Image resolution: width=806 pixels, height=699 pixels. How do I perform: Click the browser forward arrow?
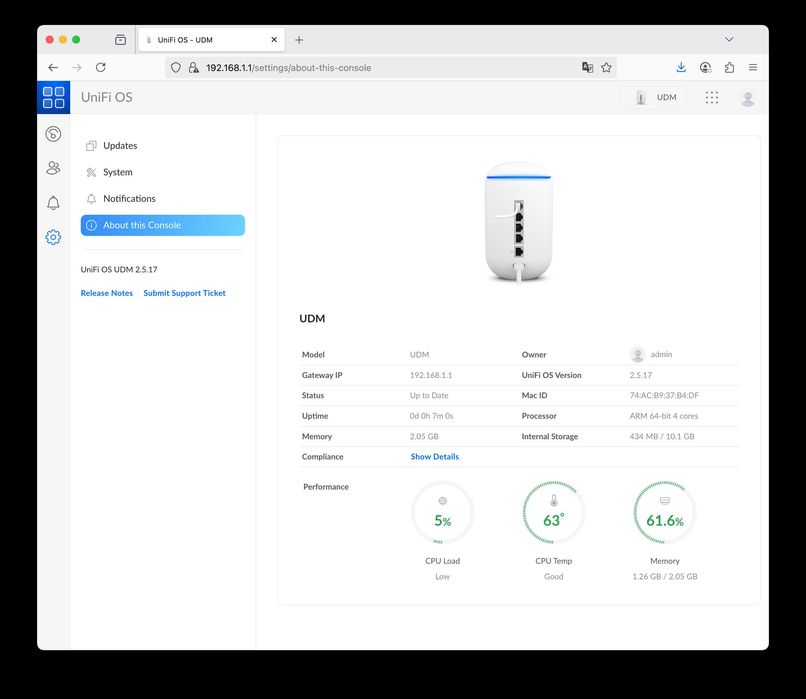coord(77,67)
